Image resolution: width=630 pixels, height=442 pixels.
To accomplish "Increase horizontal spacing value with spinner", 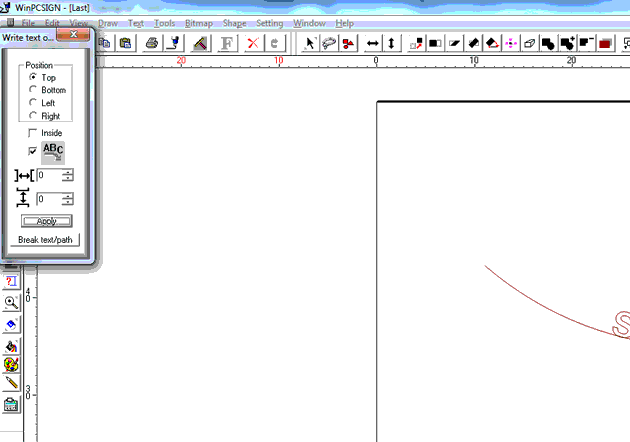I will (67, 172).
